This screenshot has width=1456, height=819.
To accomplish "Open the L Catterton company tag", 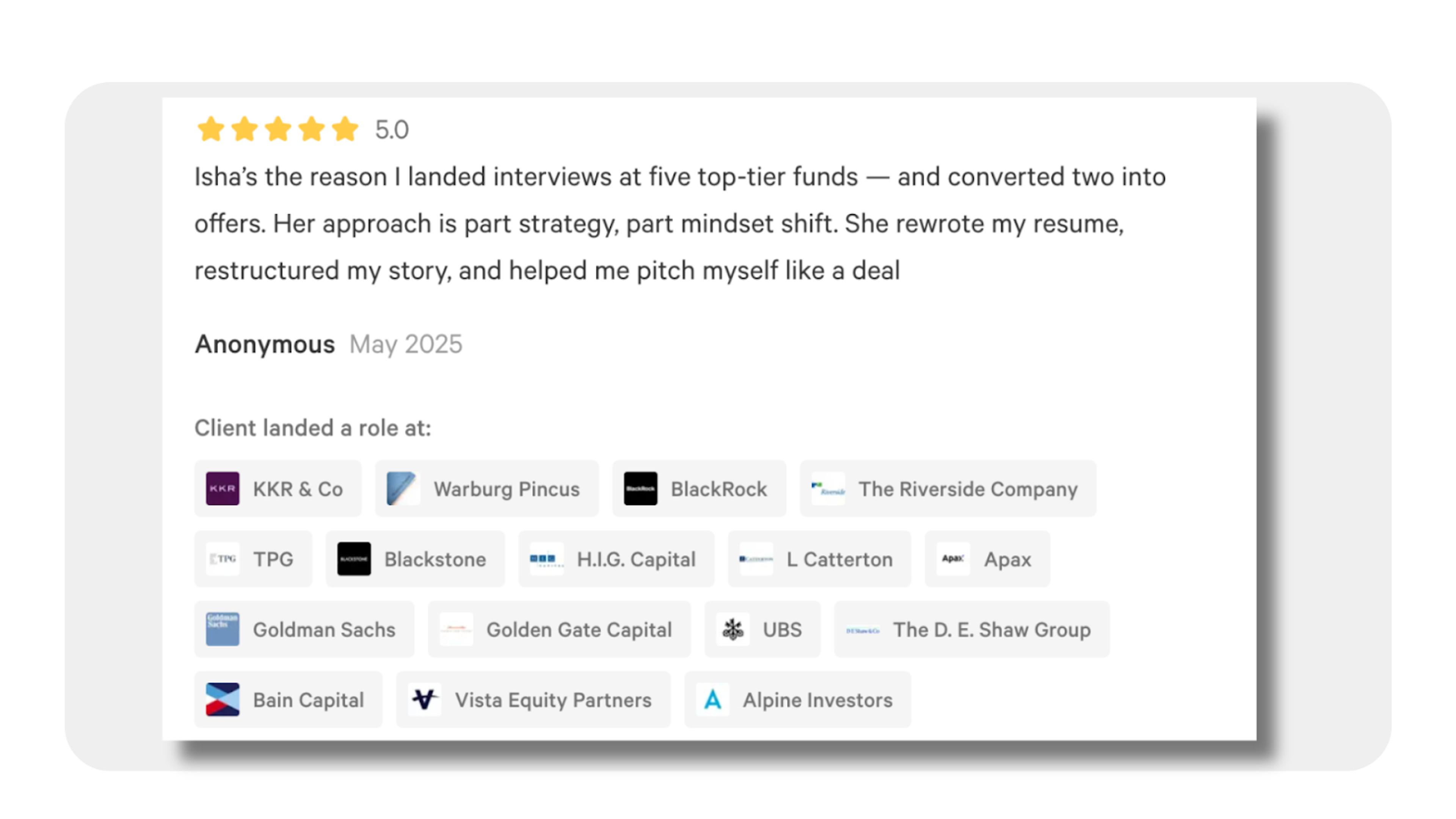I will (819, 559).
